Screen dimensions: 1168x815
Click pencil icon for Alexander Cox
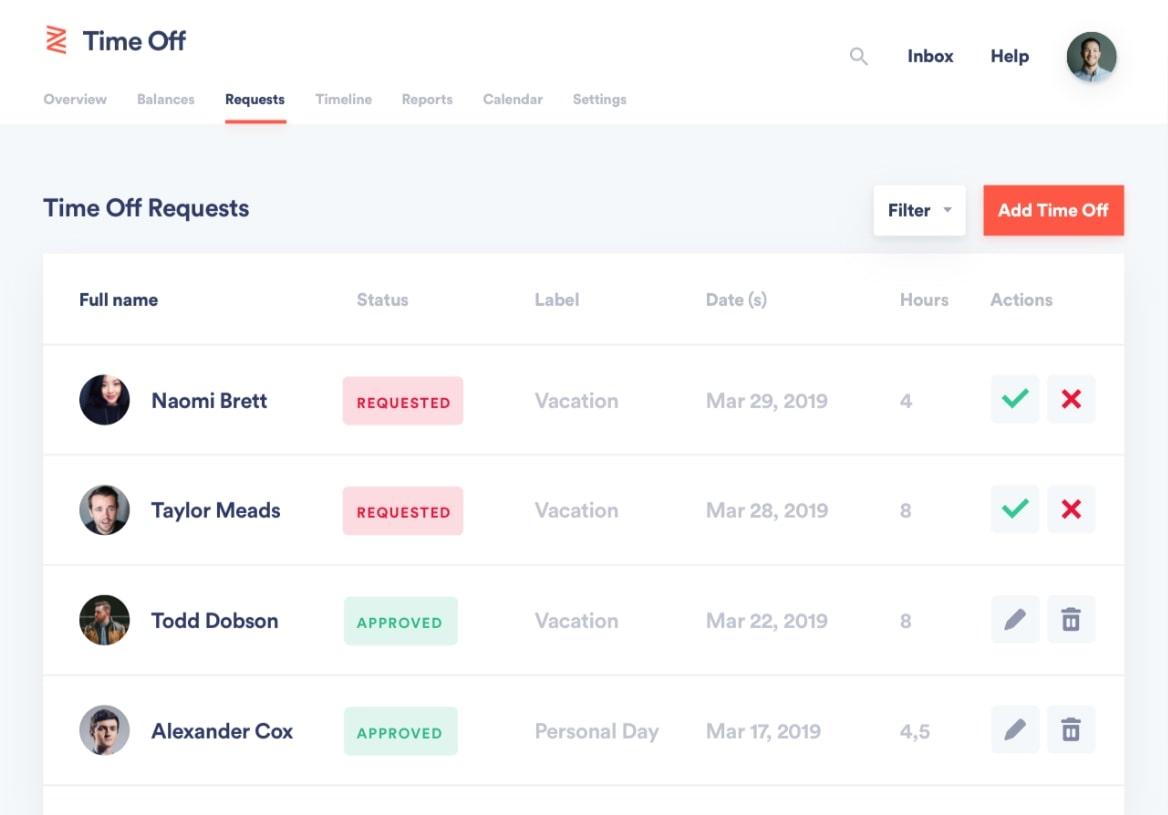click(x=1015, y=730)
